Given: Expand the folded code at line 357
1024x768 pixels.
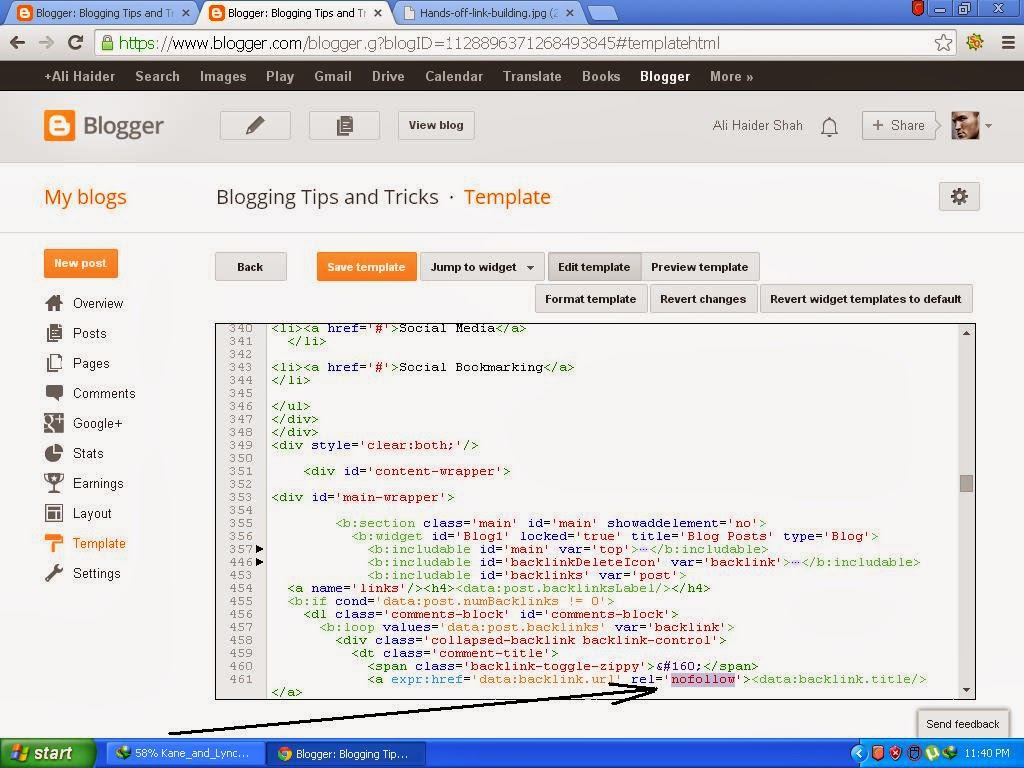Looking at the screenshot, I should [260, 549].
